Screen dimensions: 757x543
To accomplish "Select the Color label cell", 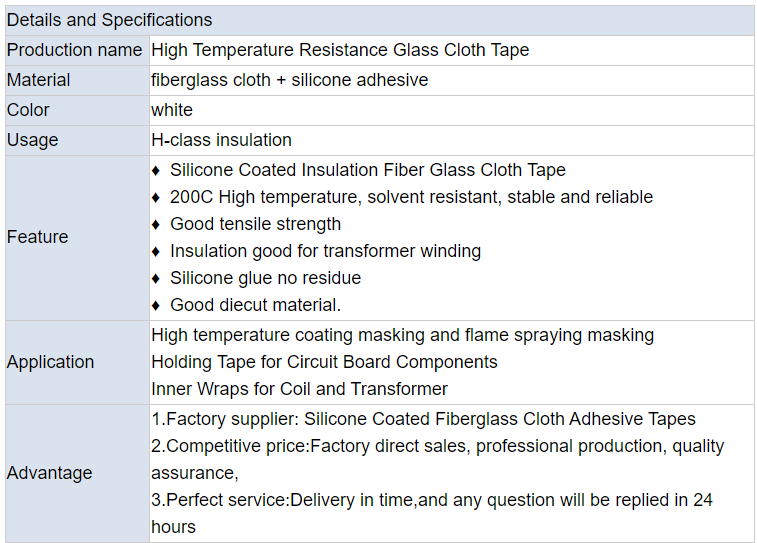I will click(x=77, y=110).
